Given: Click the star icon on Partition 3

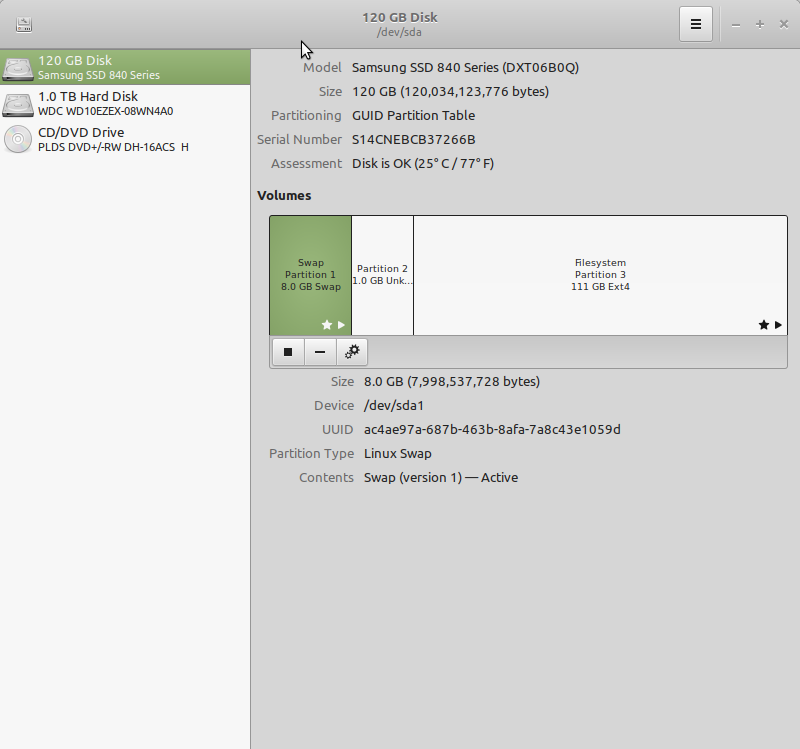Looking at the screenshot, I should 764,325.
